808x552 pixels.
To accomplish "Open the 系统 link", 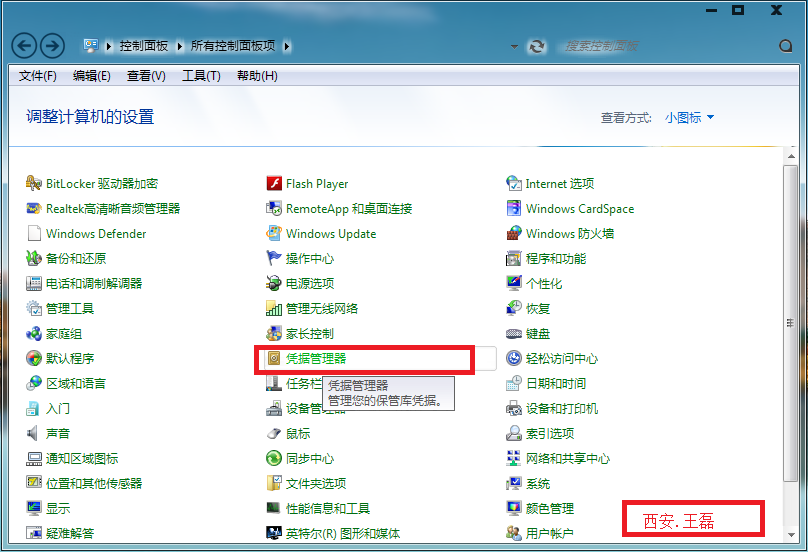I will coord(538,483).
